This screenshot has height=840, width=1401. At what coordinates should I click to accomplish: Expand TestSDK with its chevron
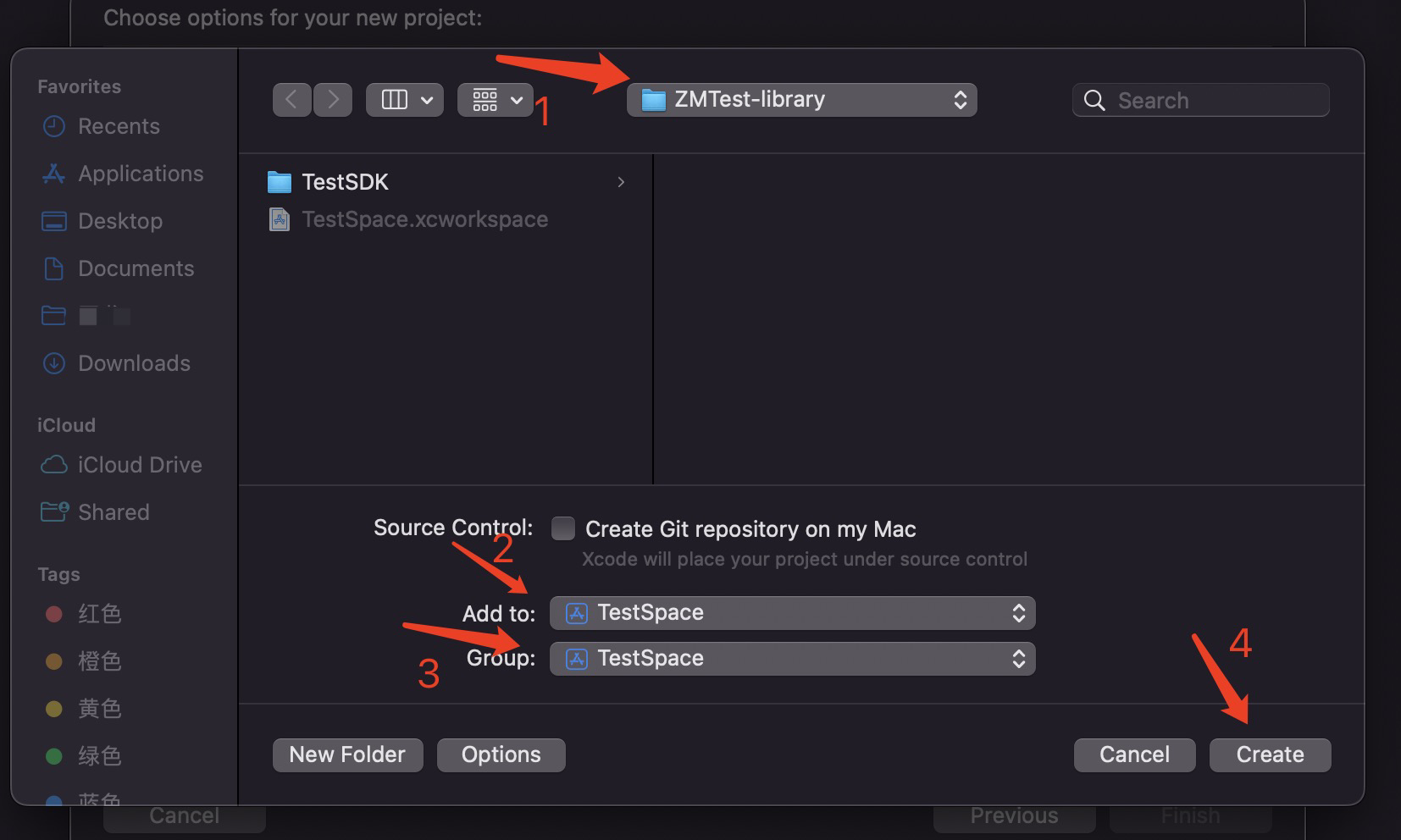point(621,182)
